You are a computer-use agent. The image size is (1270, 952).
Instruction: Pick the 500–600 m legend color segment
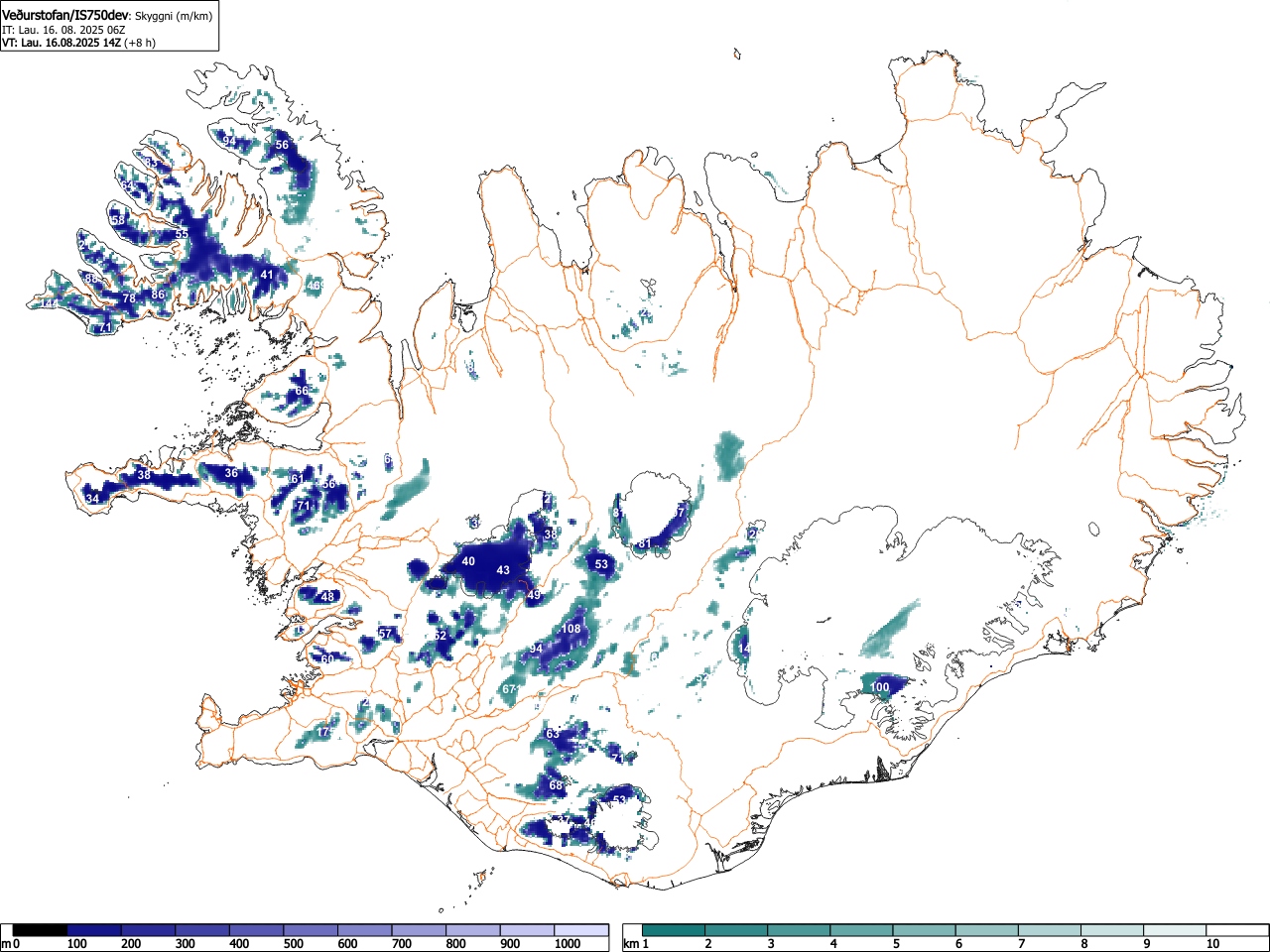[311, 930]
